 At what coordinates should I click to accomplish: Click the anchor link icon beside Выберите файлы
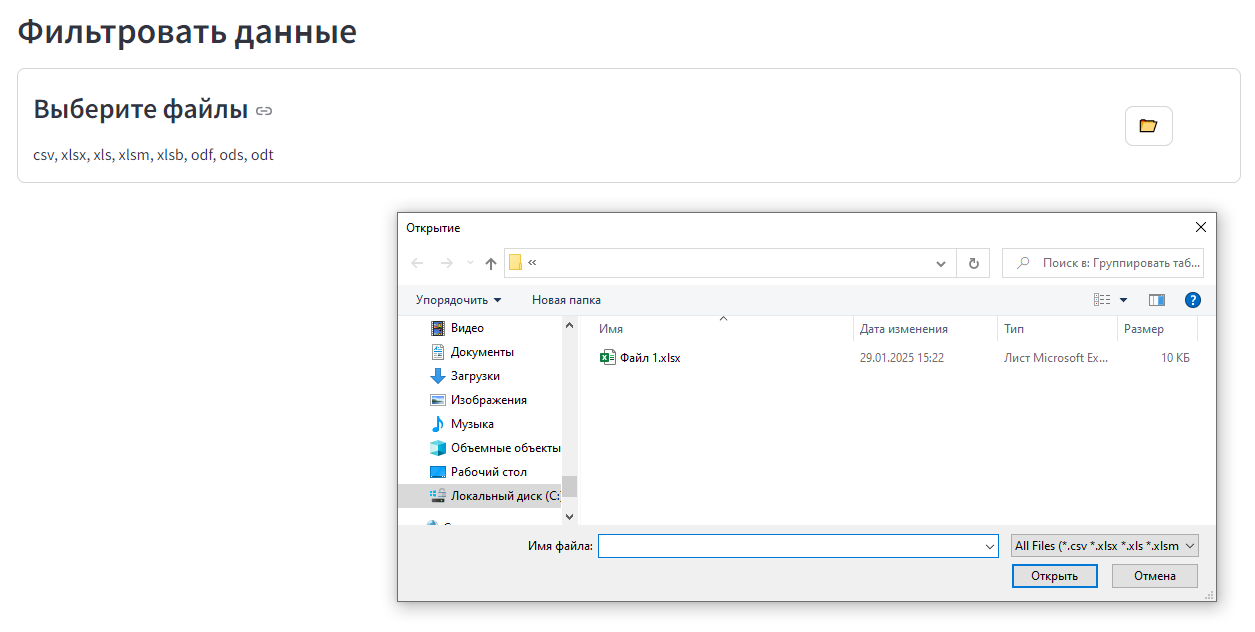pos(264,111)
